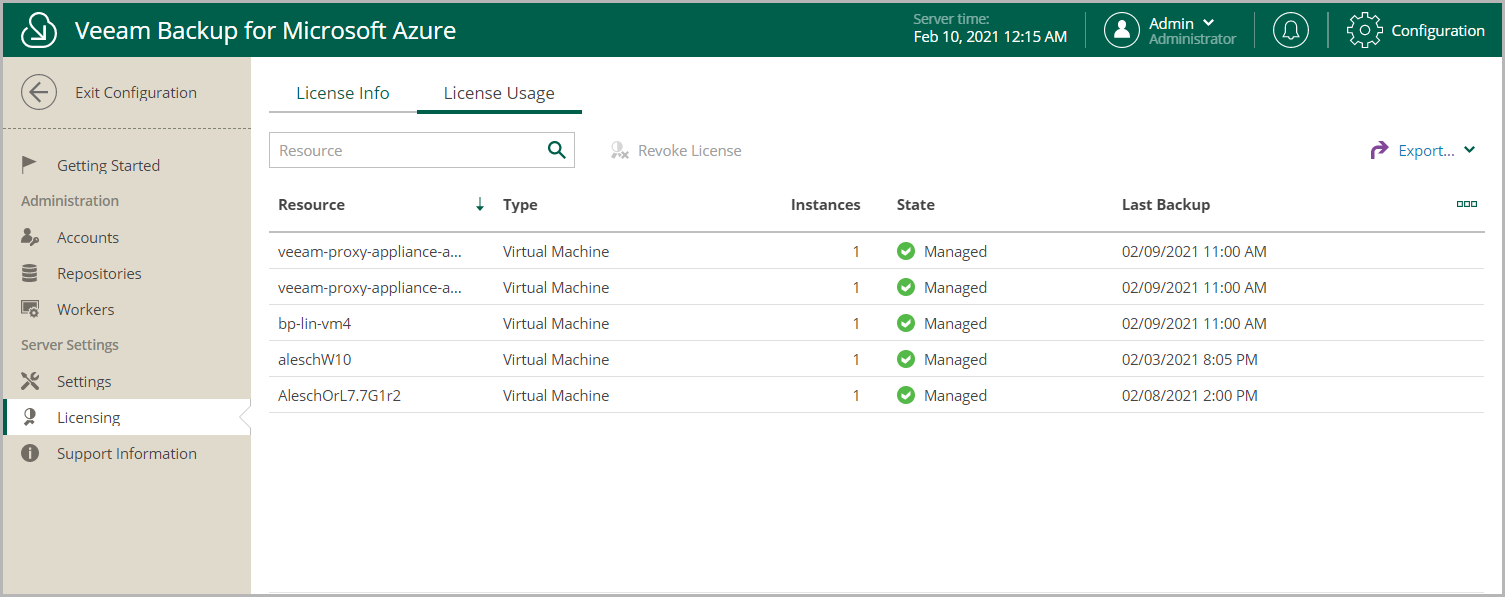Open the column chooser three-squares icon
This screenshot has height=597, width=1505.
(x=1467, y=204)
